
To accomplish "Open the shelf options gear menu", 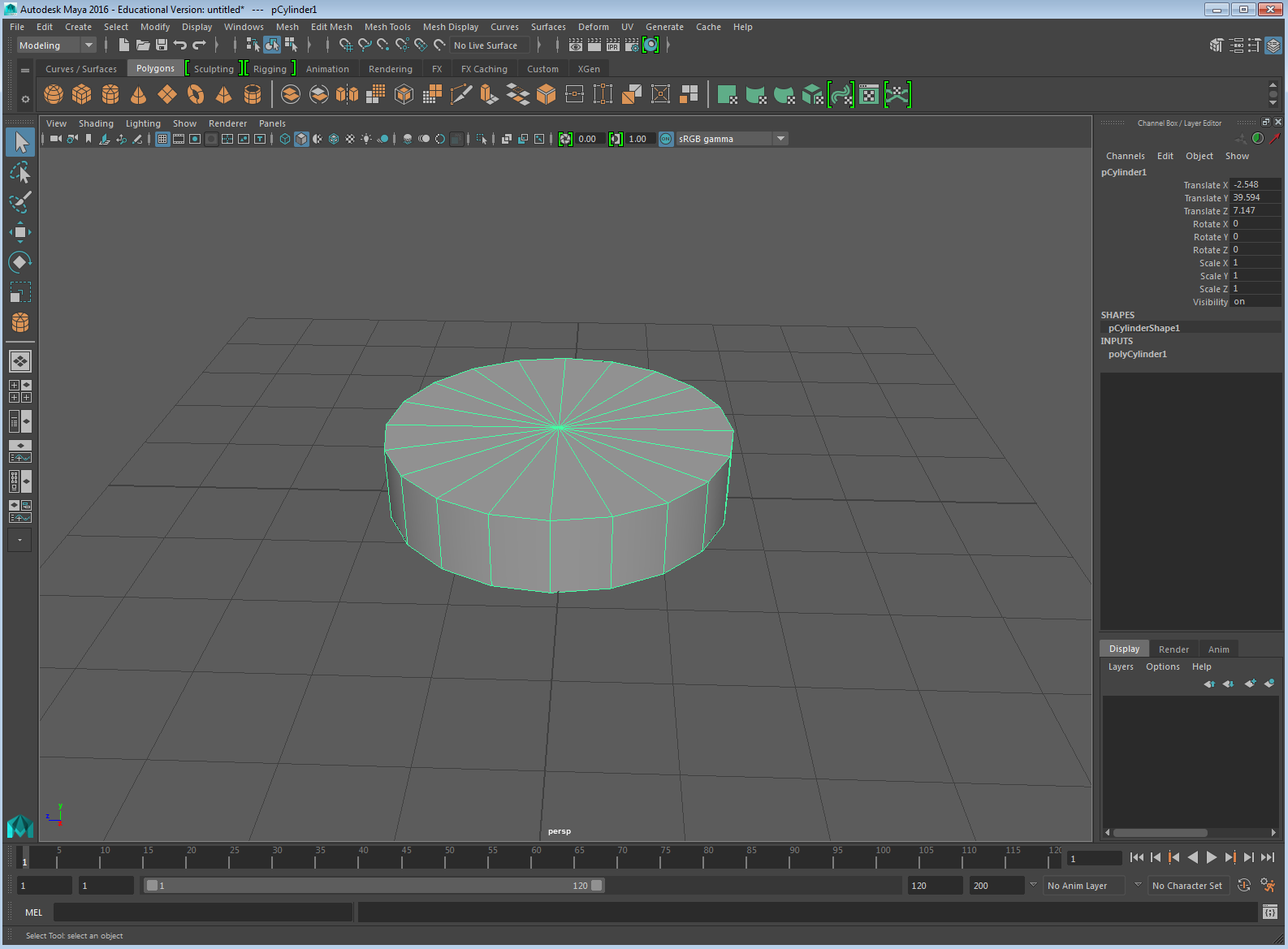I will [25, 99].
